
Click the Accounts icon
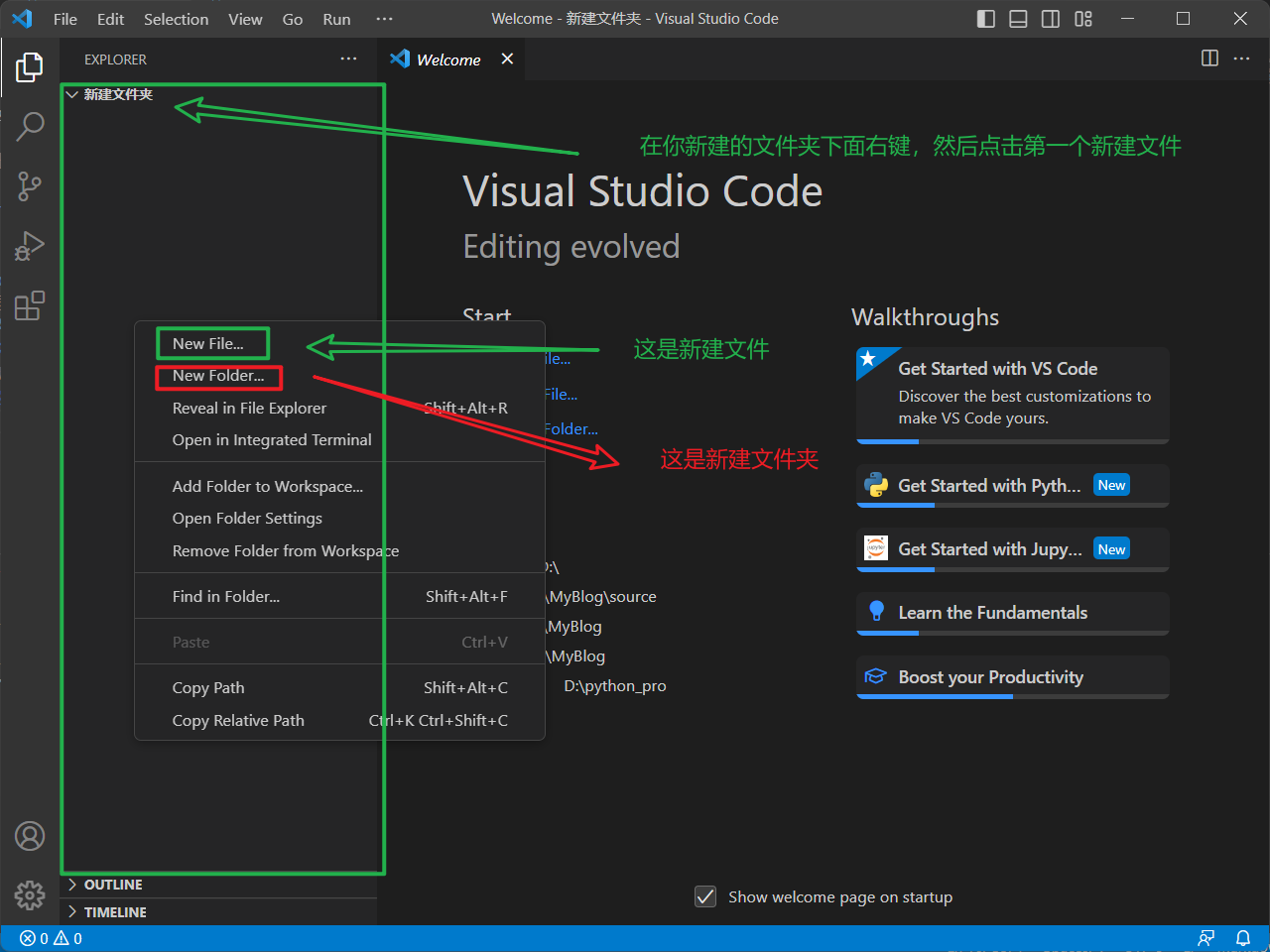30,836
